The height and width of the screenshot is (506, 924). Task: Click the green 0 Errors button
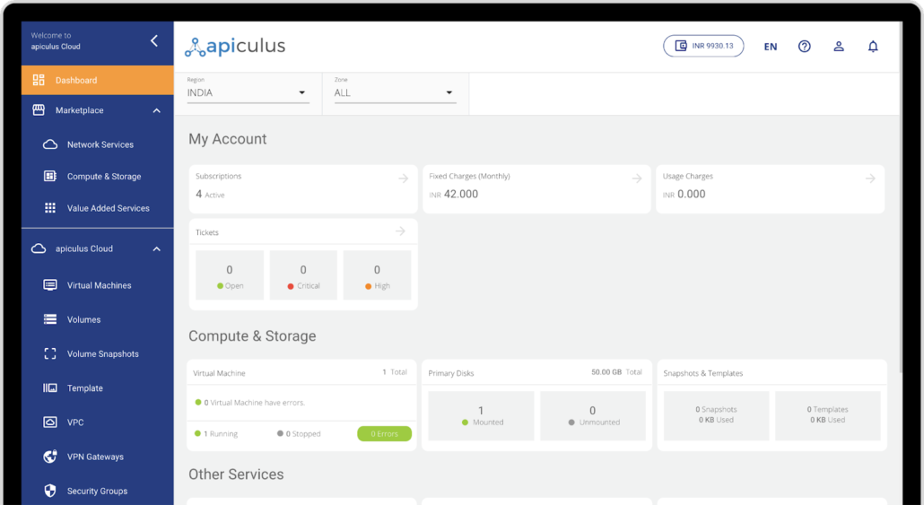[384, 434]
